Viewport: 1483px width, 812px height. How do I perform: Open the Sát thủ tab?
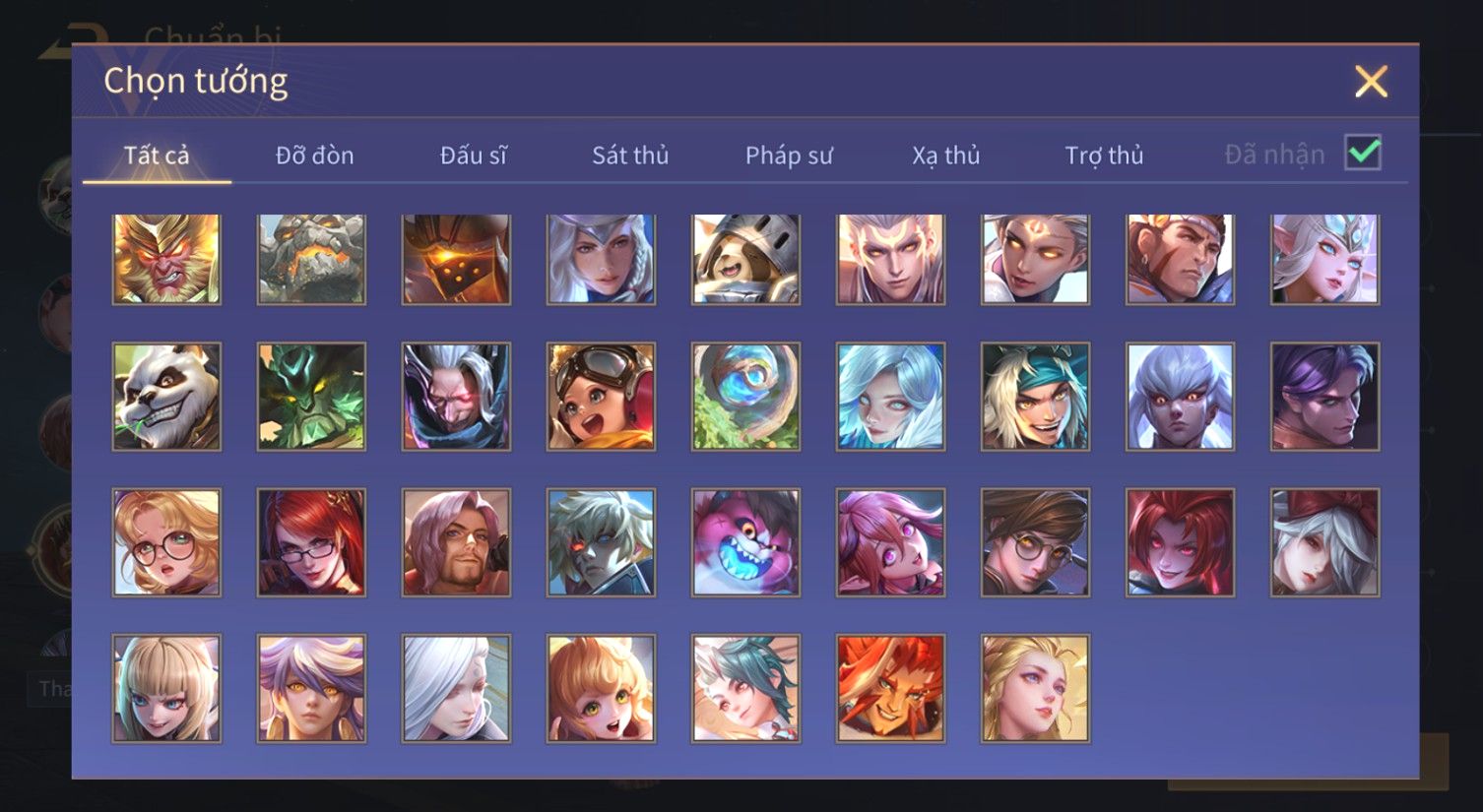point(630,156)
